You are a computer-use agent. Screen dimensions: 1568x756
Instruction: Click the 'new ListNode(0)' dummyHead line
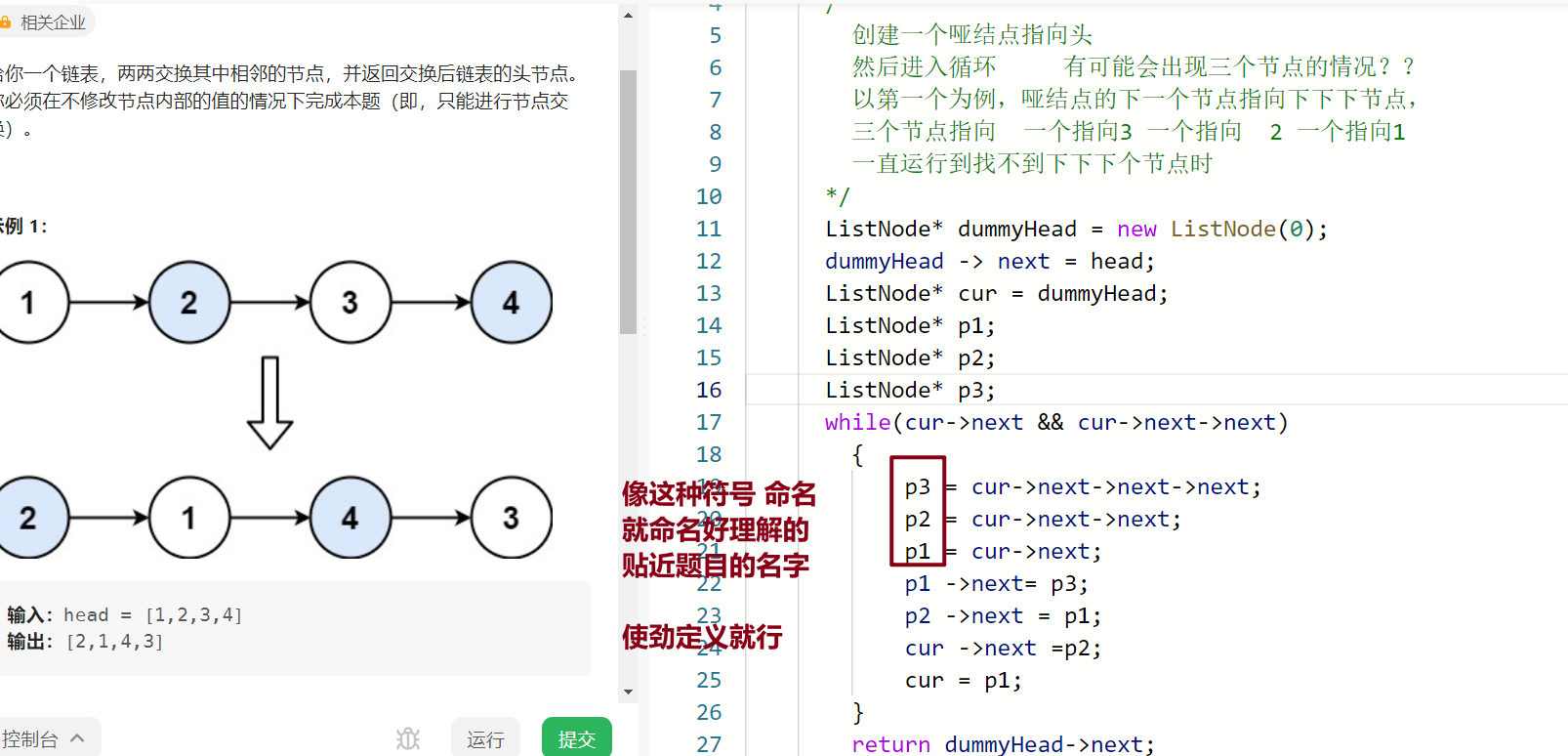pos(1077,229)
